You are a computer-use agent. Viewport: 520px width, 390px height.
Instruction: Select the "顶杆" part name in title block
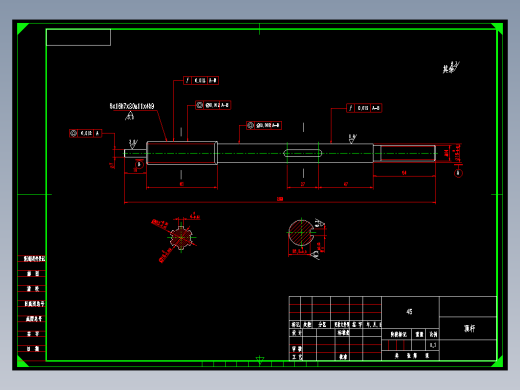[x=469, y=329]
